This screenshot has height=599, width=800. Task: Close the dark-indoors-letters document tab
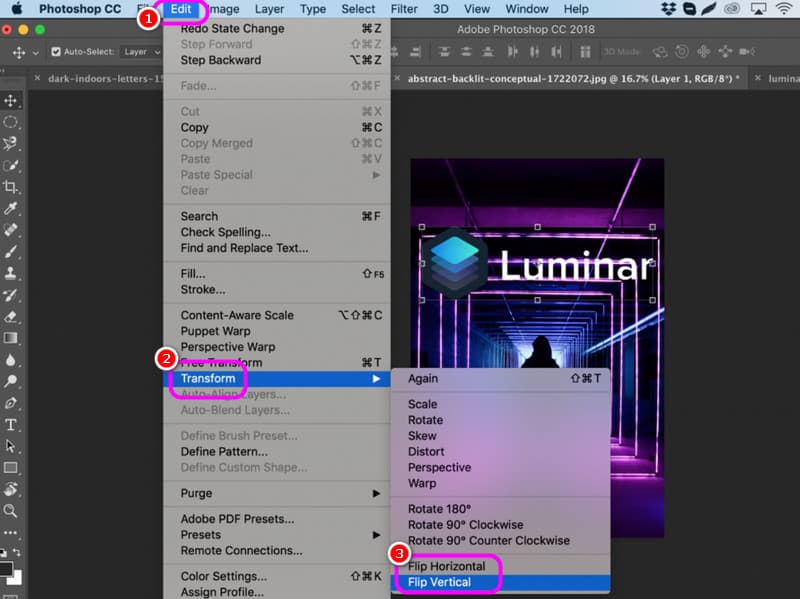[38, 77]
